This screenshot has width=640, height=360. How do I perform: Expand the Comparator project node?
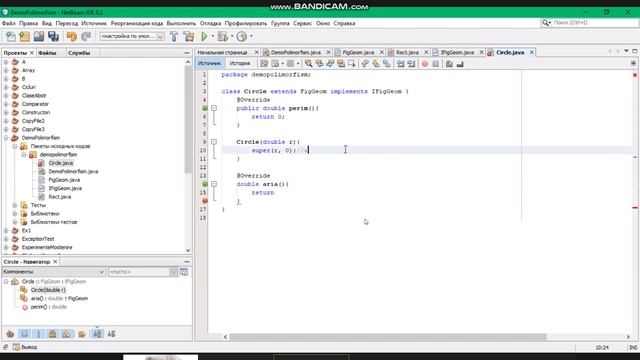tap(6, 104)
